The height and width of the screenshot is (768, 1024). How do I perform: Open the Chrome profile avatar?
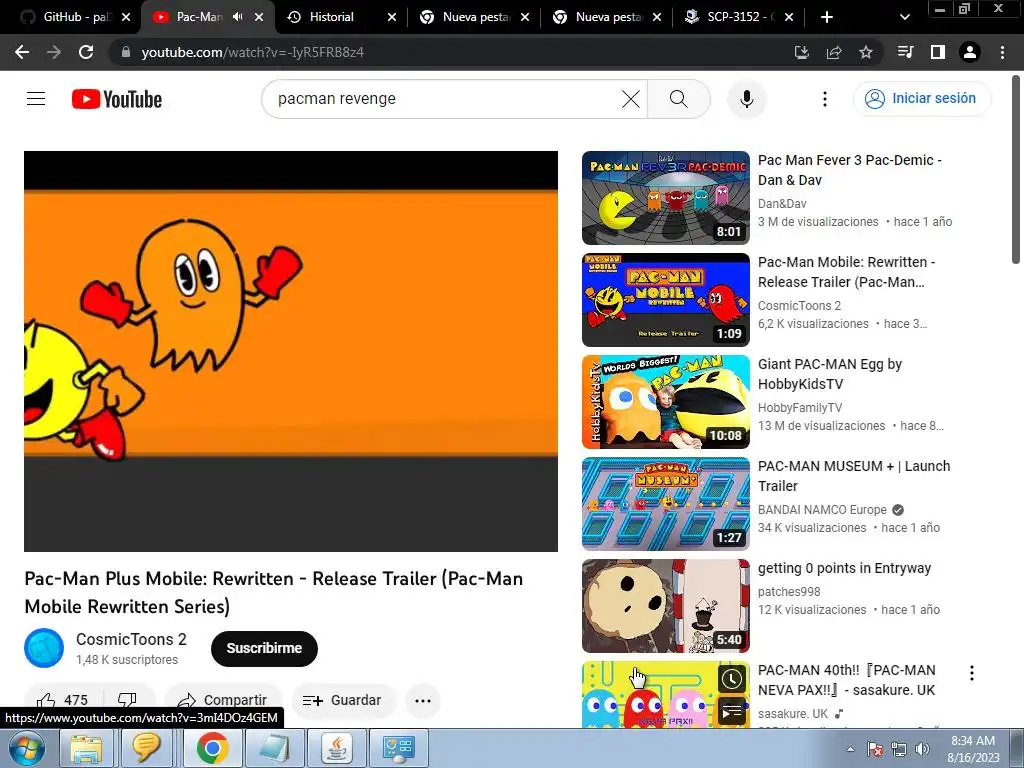[x=970, y=52]
